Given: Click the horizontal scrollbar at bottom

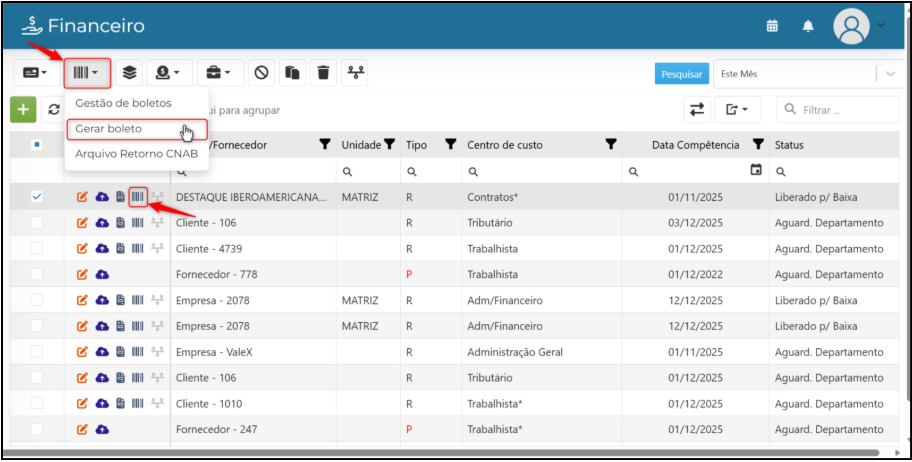Looking at the screenshot, I should (442, 452).
